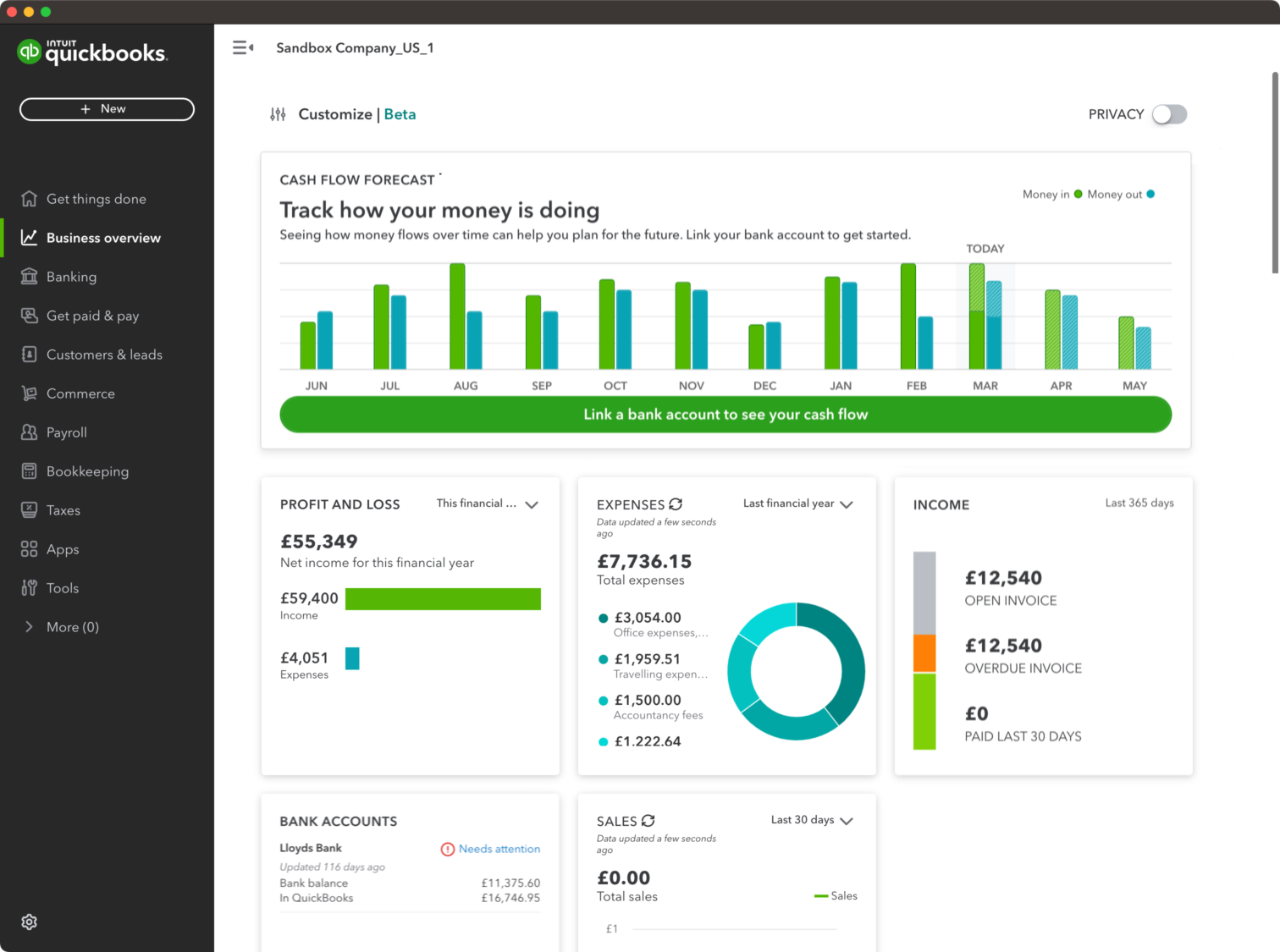Click the £0.00 Total sales value
Viewport: 1280px width, 952px height.
pos(624,878)
